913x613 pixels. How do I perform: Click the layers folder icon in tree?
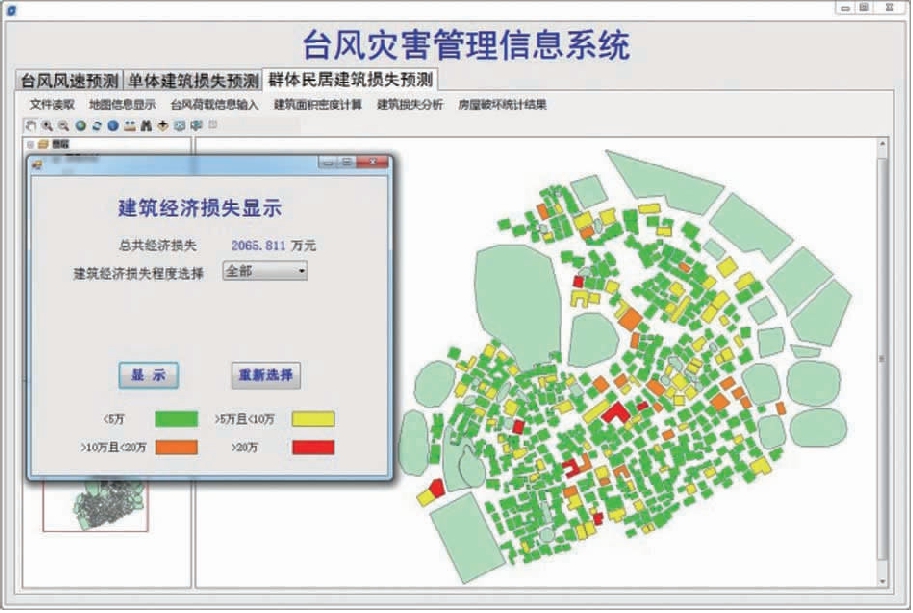pyautogui.click(x=43, y=144)
